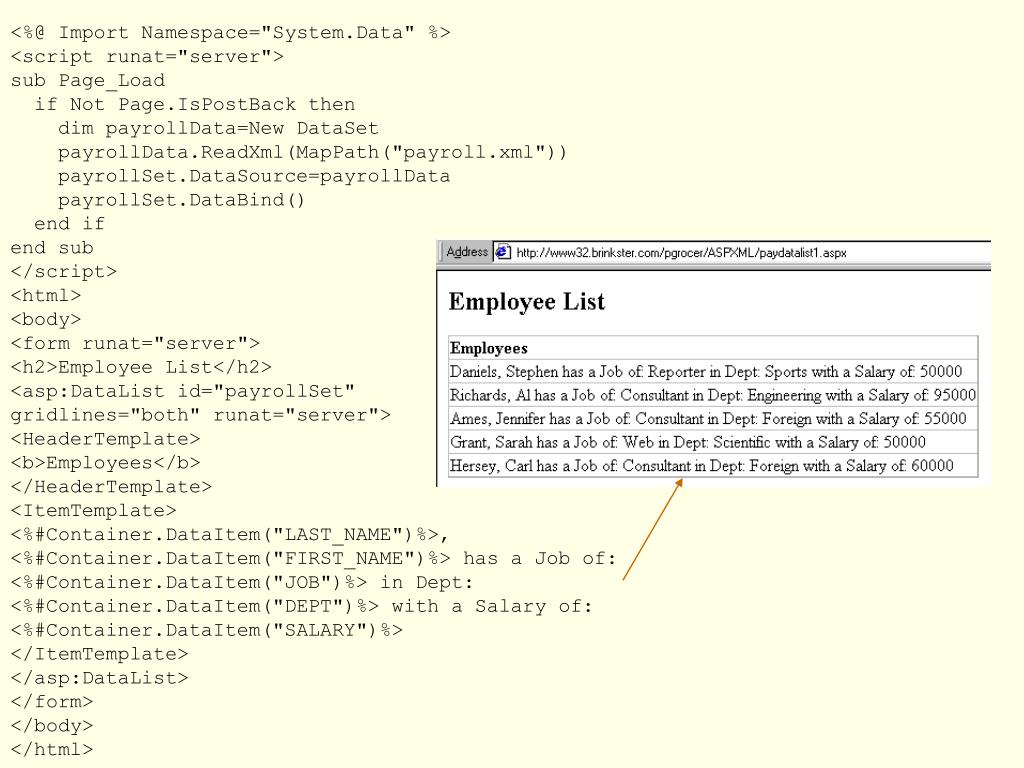Viewport: 1024px width, 768px height.
Task: Click the <h2>Employee List</h2> code line
Action: [141, 368]
